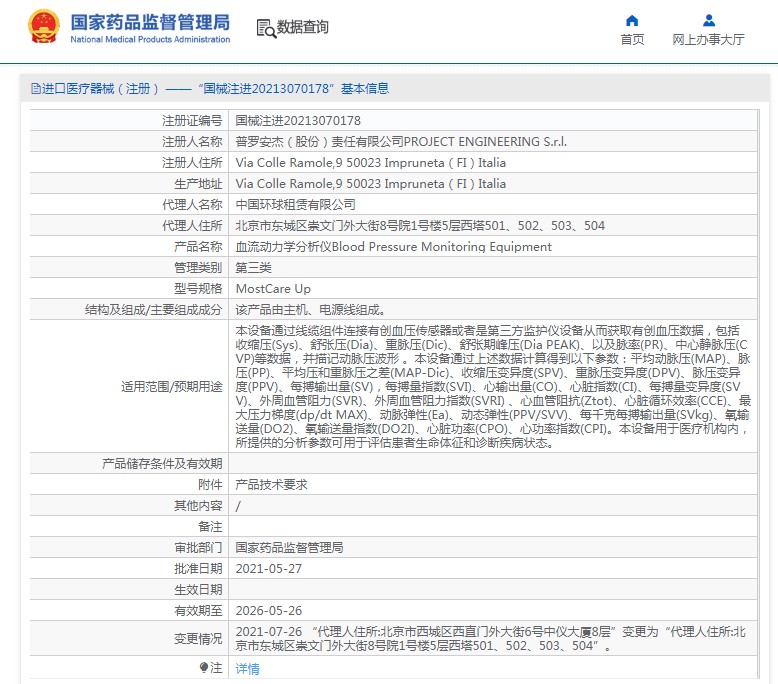Click the 其他内容 label
778x684 pixels.
point(198,505)
